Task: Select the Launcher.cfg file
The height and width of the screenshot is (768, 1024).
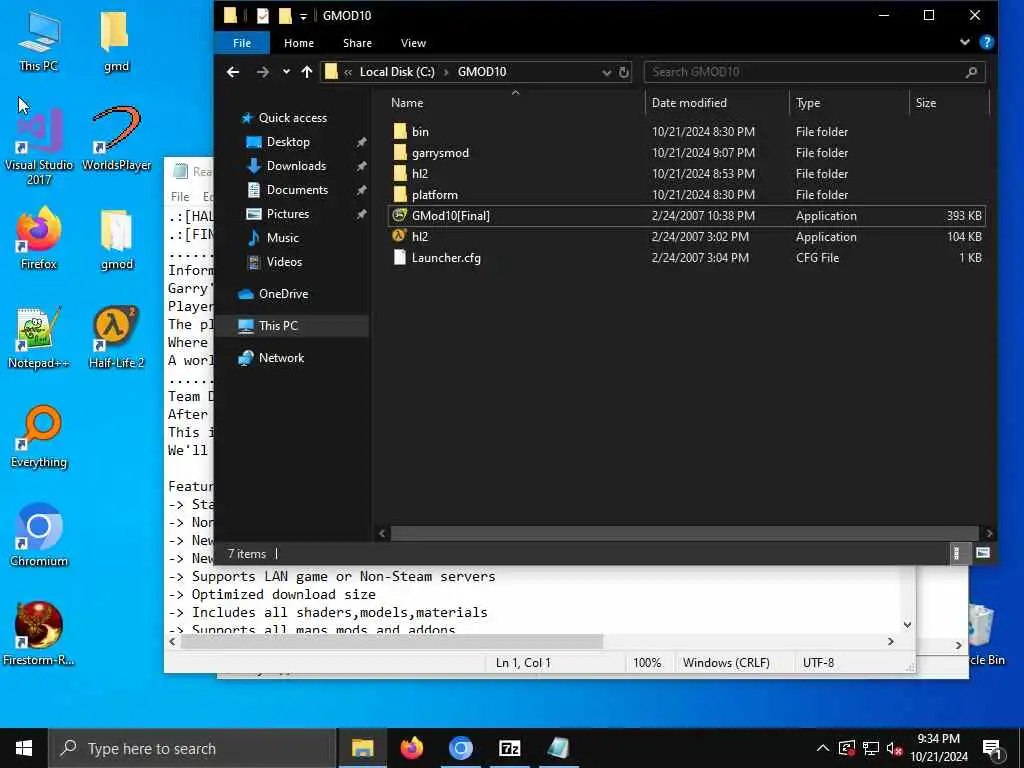Action: tap(686, 257)
